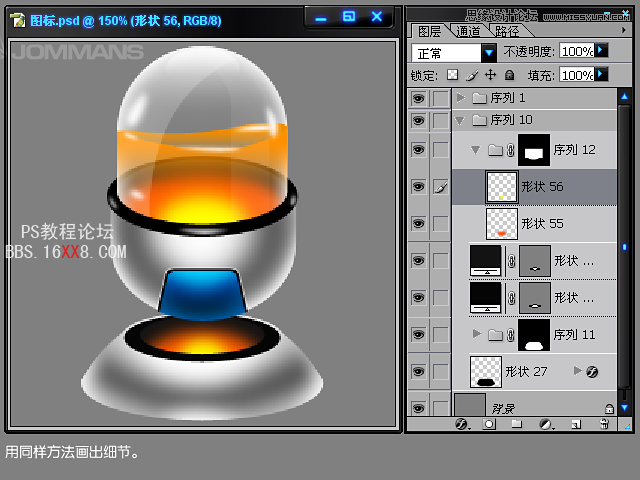Click the layer style (fx) button
This screenshot has height=480, width=640.
[x=463, y=424]
